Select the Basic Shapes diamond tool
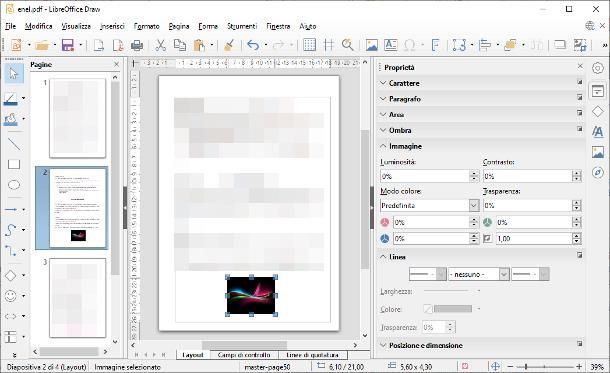 click(11, 275)
